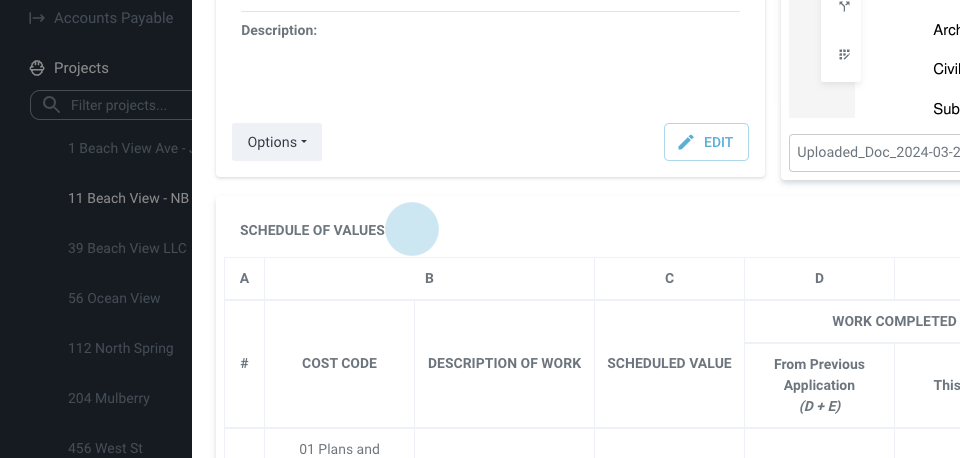The width and height of the screenshot is (960, 458).
Task: Click the Projects hard-hat icon
Action: (x=37, y=68)
